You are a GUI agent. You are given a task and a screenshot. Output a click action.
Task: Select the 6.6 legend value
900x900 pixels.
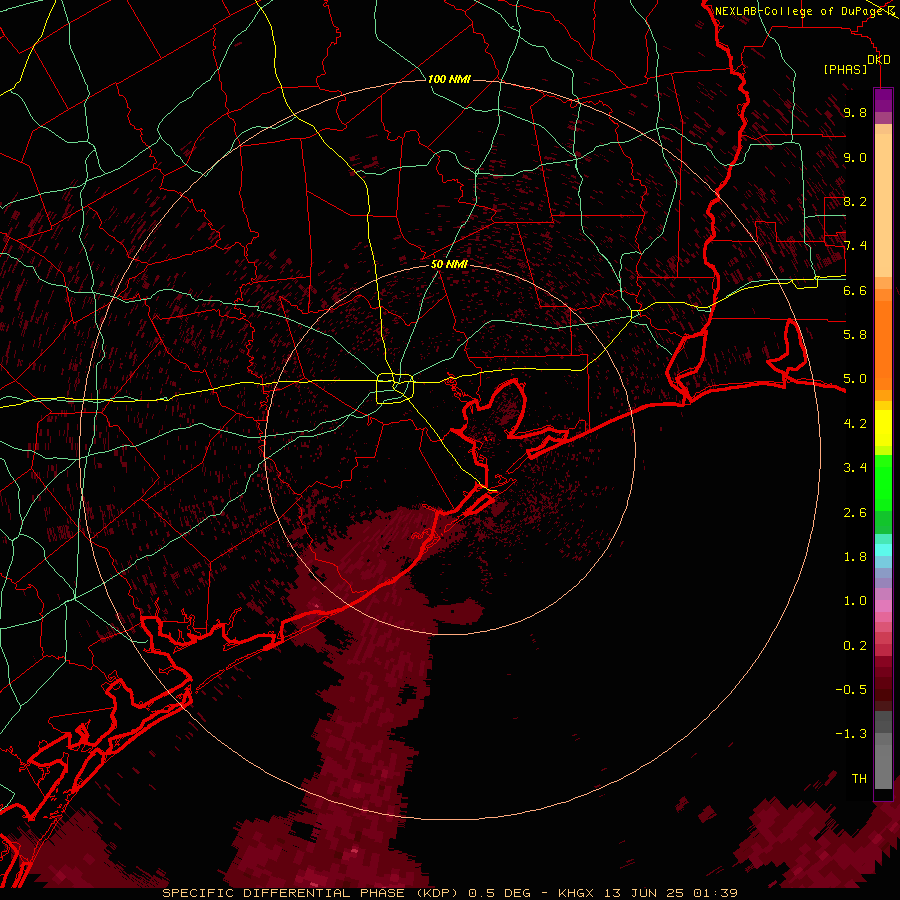(855, 290)
